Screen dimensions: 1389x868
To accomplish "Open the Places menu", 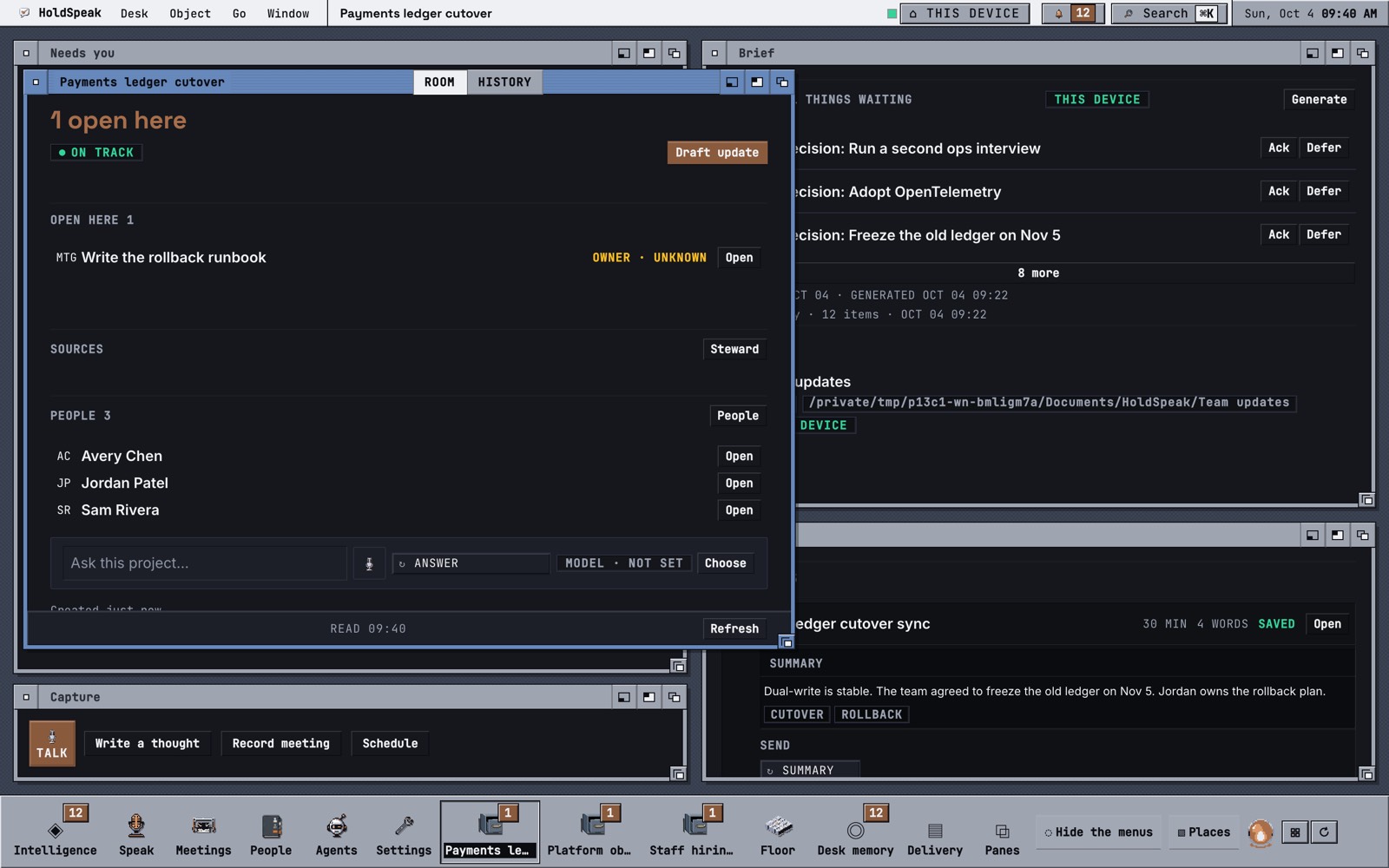I will (x=1204, y=832).
